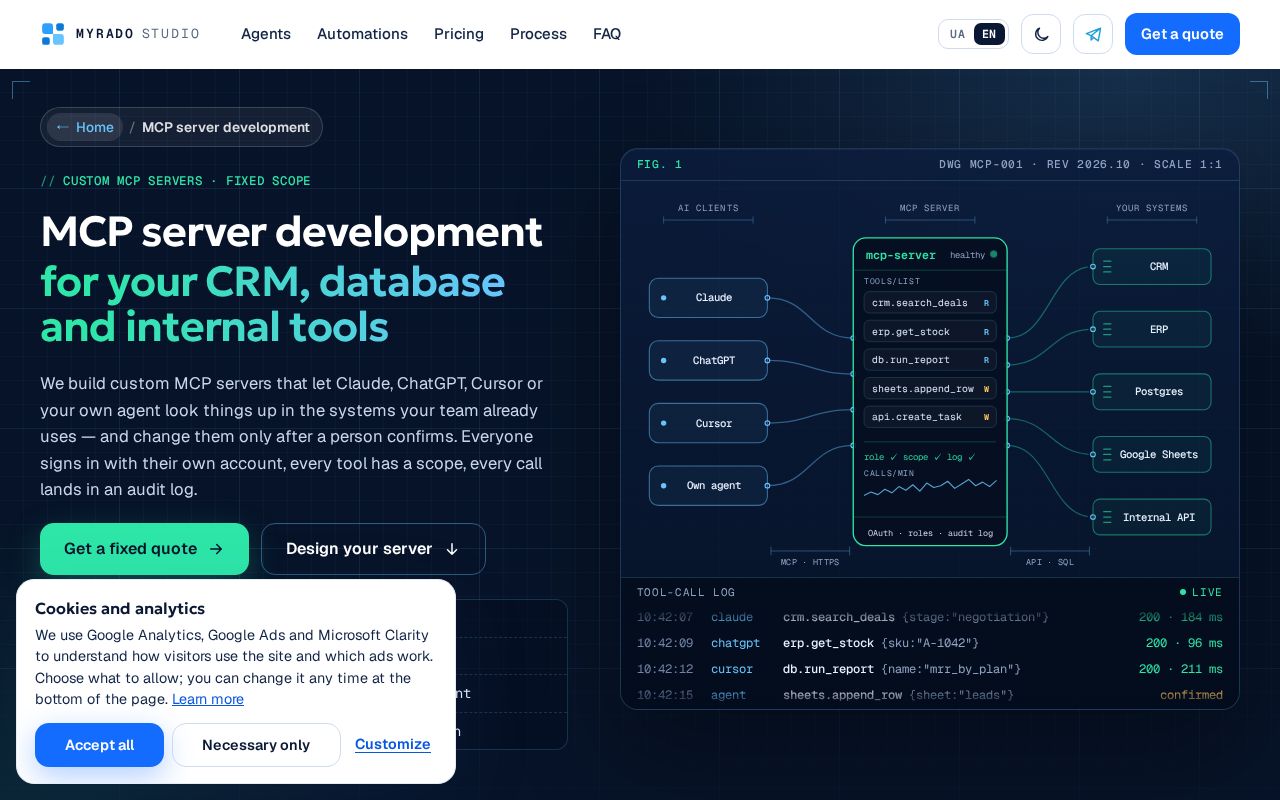This screenshot has height=800, width=1280.
Task: Click the calls/min sparkline chart
Action: [930, 487]
